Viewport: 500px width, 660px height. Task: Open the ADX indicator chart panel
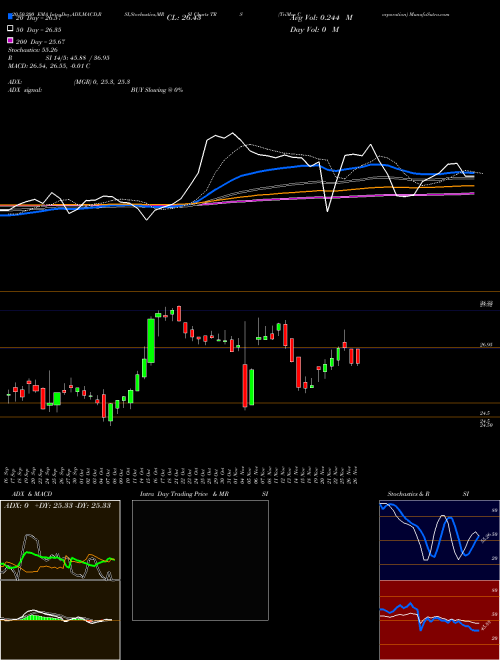pos(60,540)
